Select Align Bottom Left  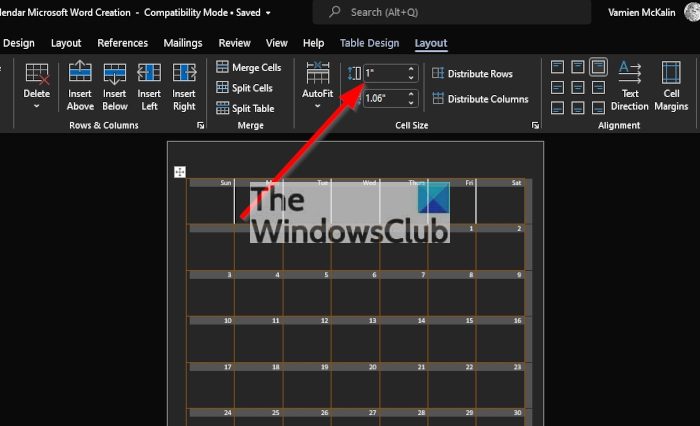tap(557, 108)
